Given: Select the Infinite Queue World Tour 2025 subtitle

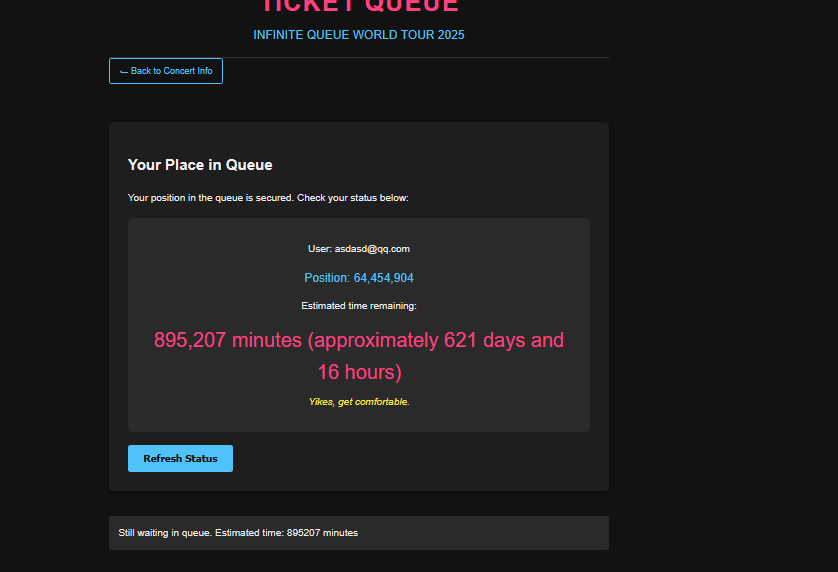Looking at the screenshot, I should click(x=359, y=35).
